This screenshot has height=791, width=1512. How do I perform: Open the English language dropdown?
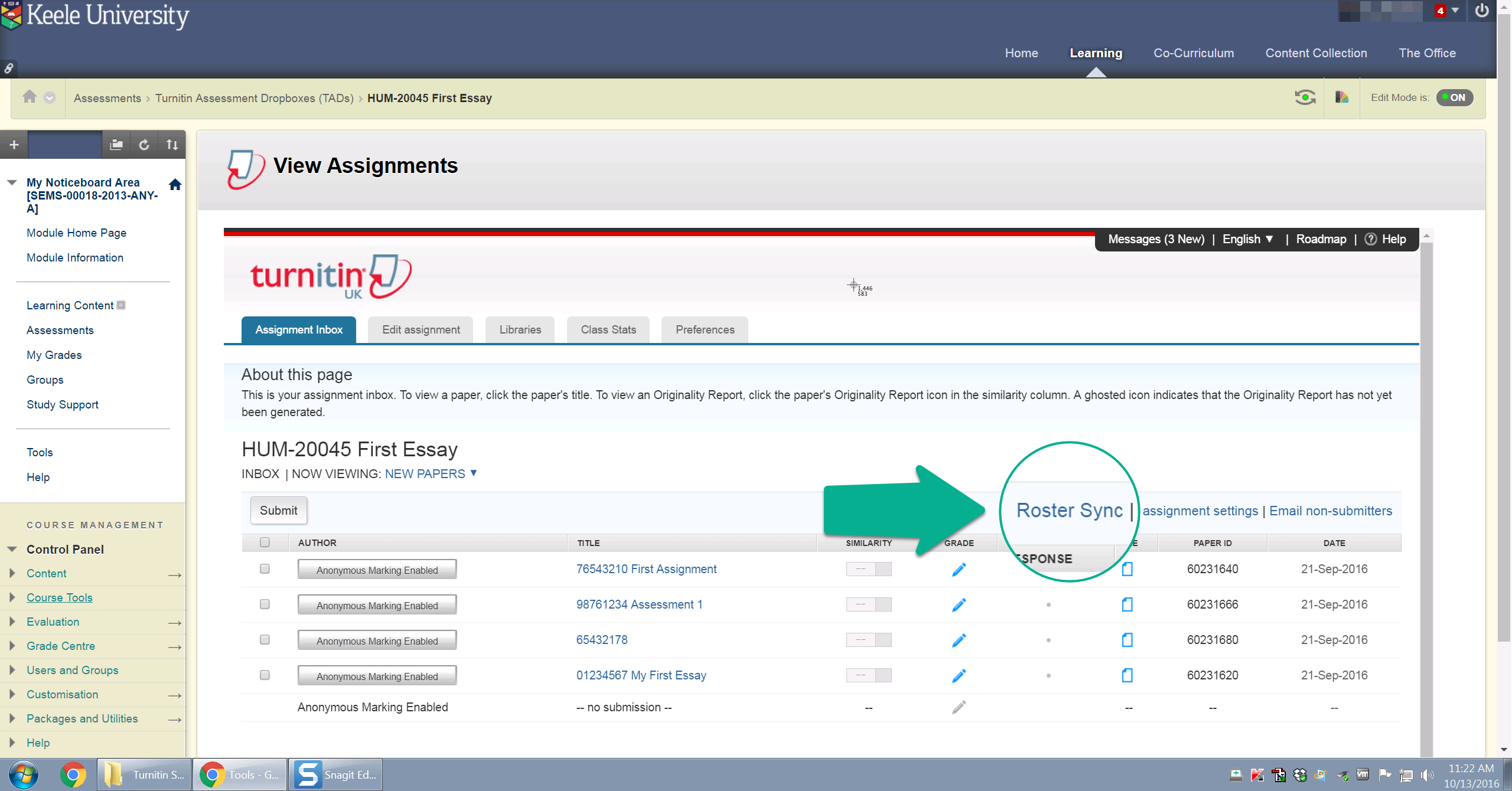[x=1247, y=239]
